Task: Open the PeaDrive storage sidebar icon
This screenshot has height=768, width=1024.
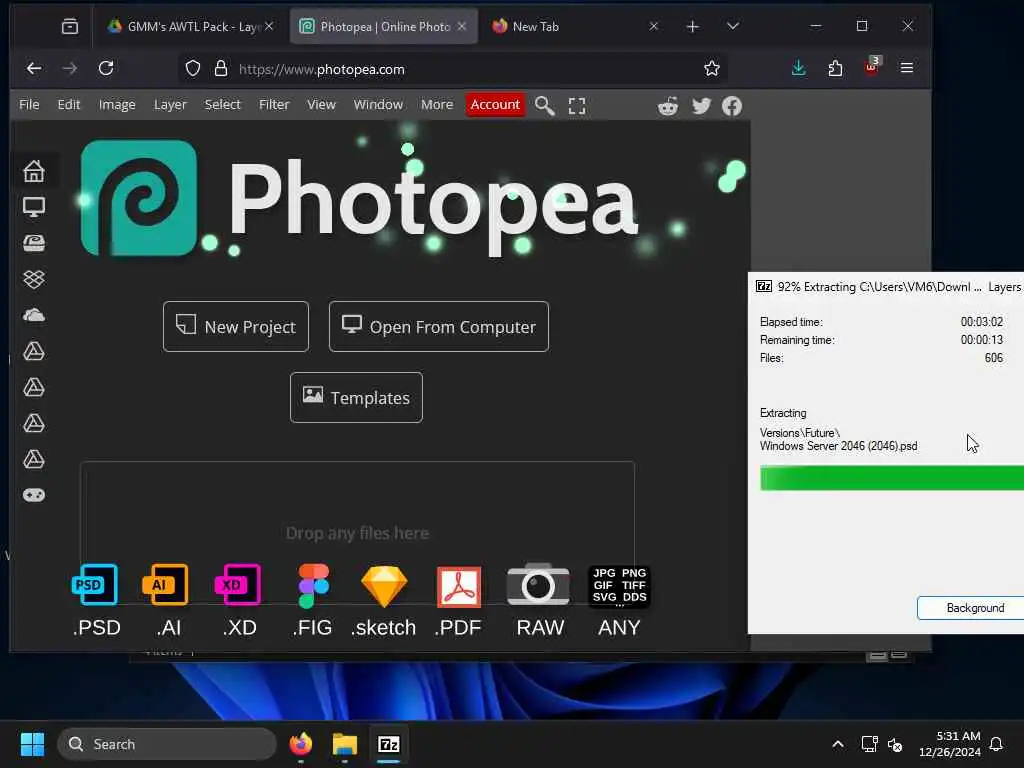Action: click(x=34, y=243)
